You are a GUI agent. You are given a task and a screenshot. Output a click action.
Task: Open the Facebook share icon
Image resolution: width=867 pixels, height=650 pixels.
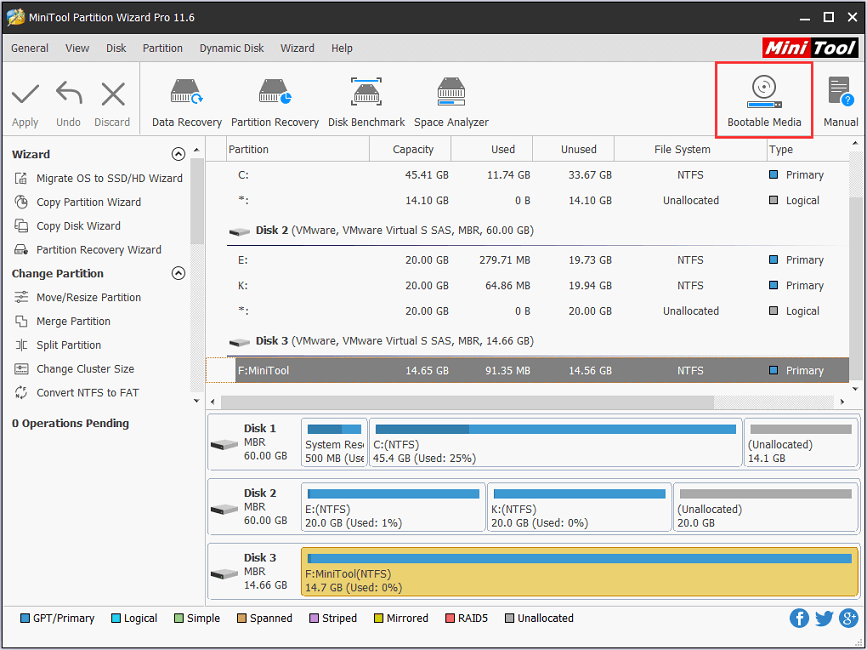point(799,618)
